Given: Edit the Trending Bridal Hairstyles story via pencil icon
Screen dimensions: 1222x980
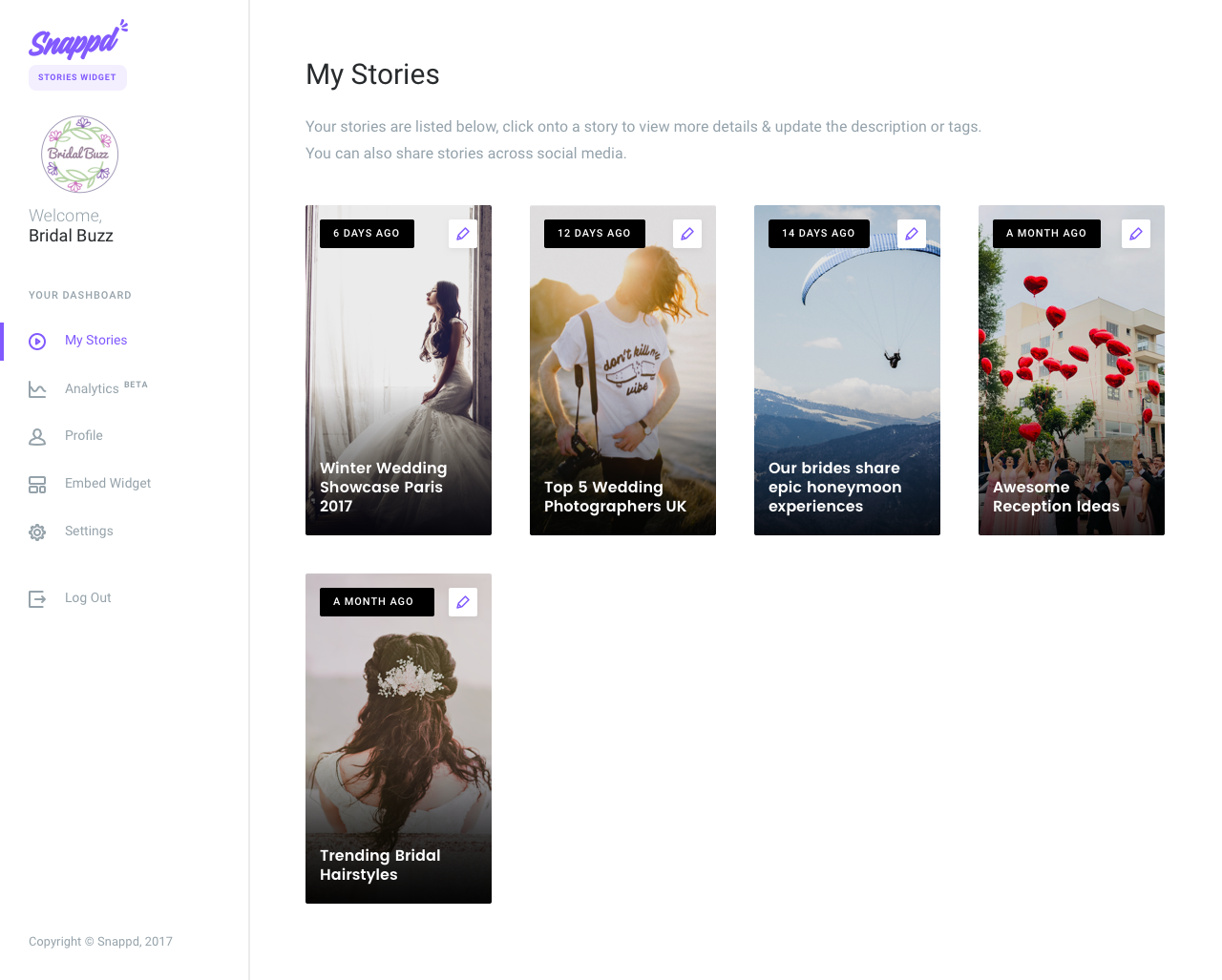Looking at the screenshot, I should tap(462, 601).
